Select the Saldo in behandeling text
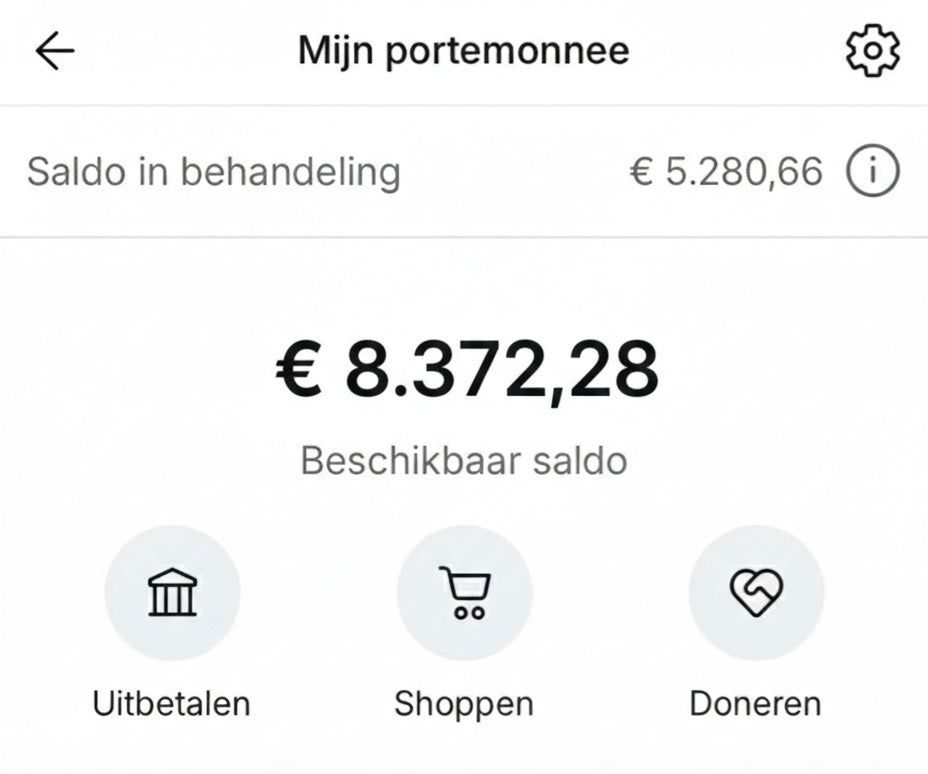 [x=213, y=172]
